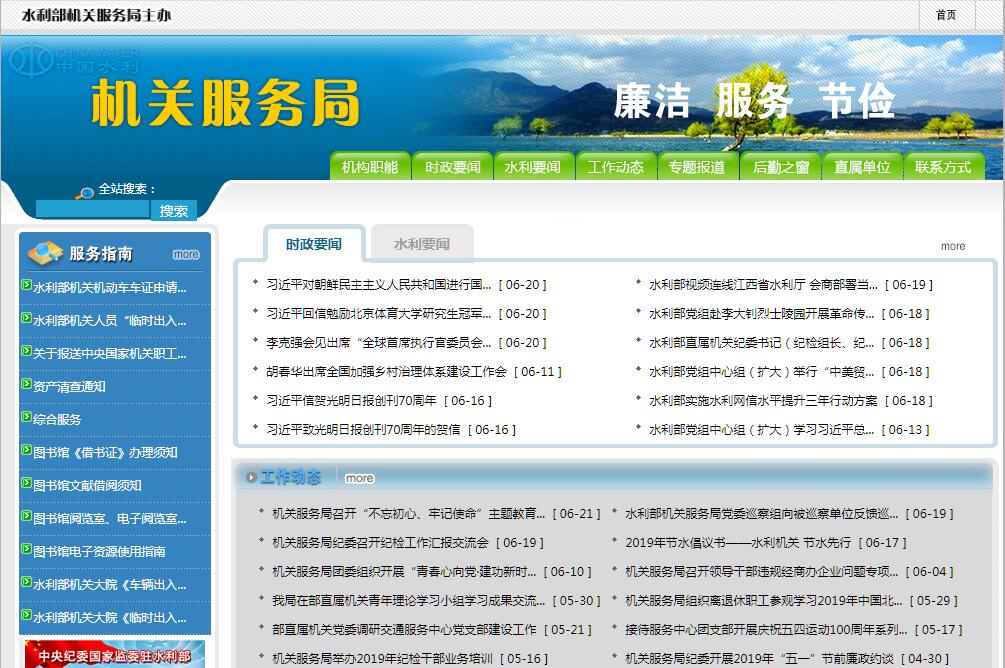Click the green arrow icon beside 综合服务
The width and height of the screenshot is (1005, 668).
click(x=26, y=418)
